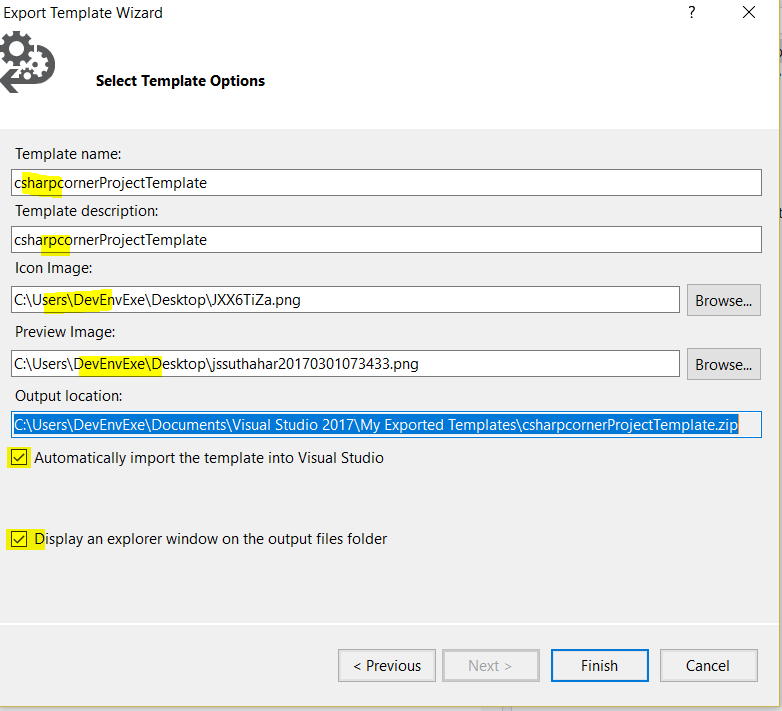Click the Template description input field
Image resolution: width=782 pixels, height=711 pixels.
click(386, 239)
